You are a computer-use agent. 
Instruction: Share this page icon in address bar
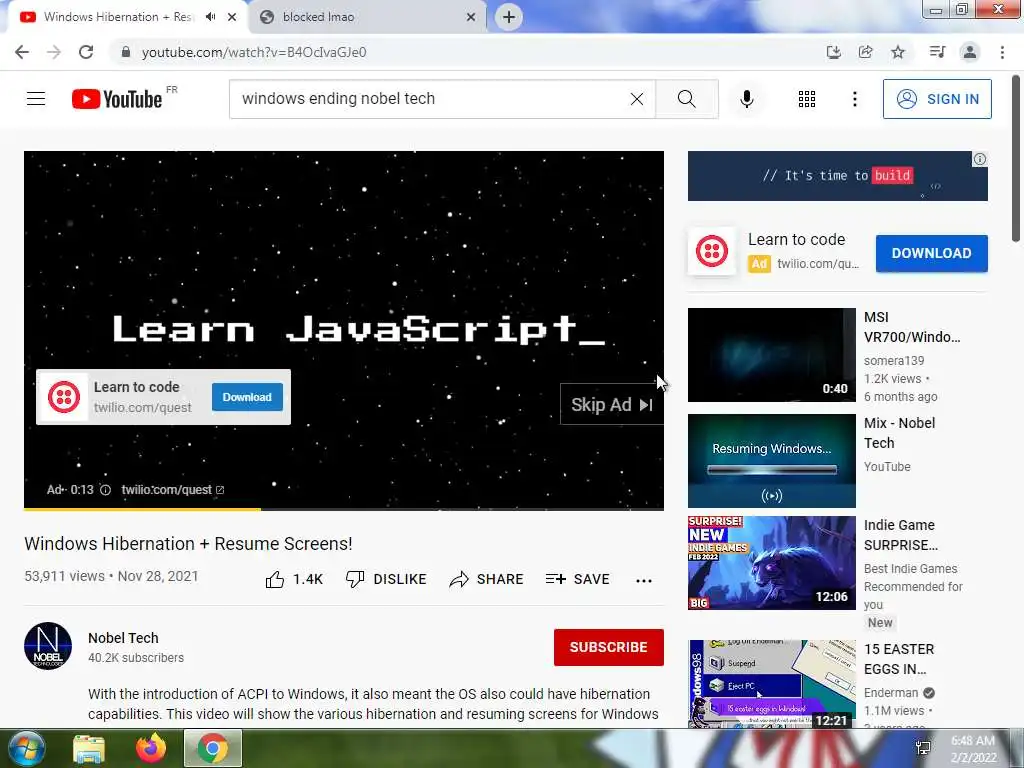point(865,52)
